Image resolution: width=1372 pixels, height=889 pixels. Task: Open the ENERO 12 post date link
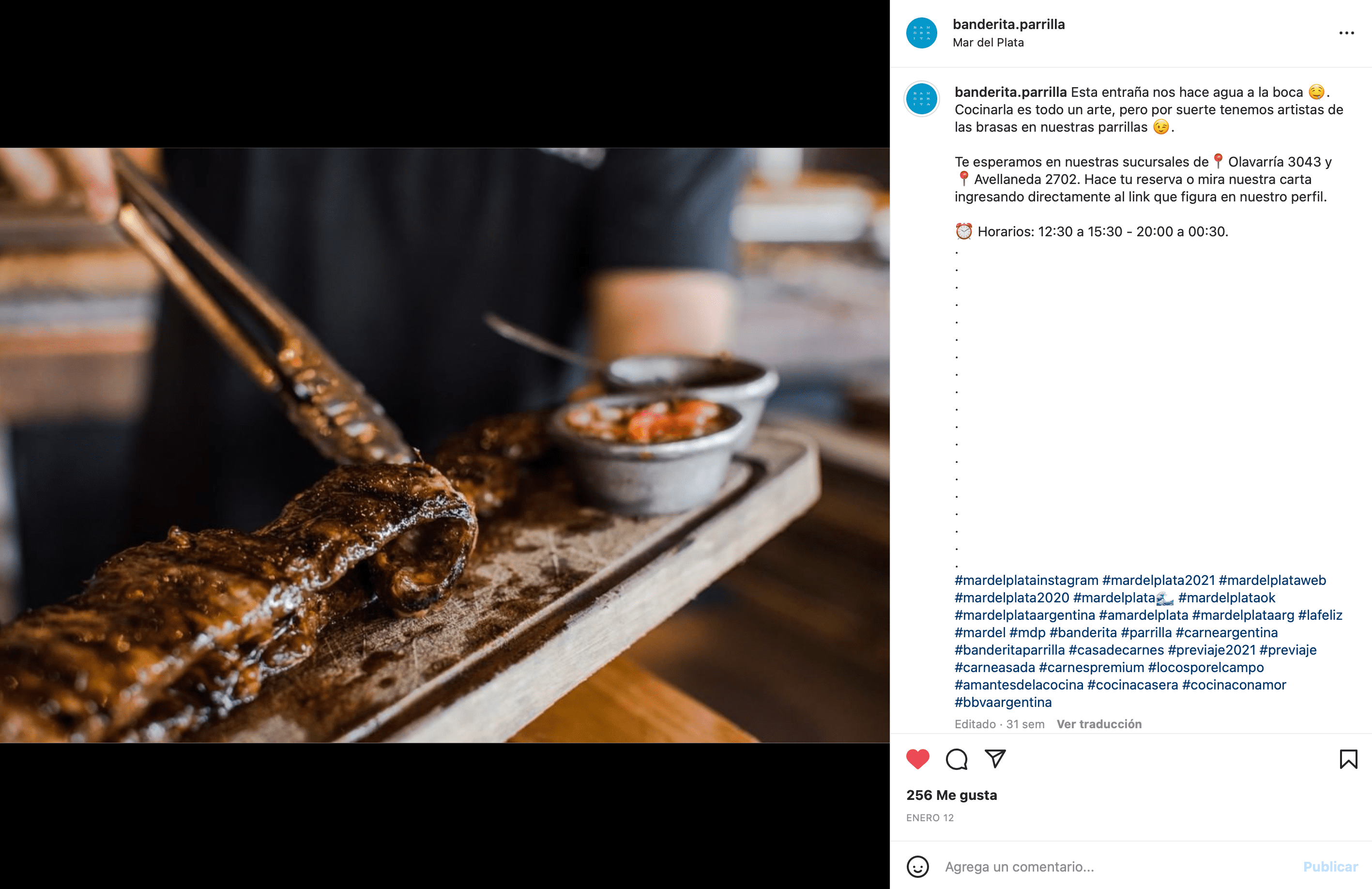(x=929, y=817)
